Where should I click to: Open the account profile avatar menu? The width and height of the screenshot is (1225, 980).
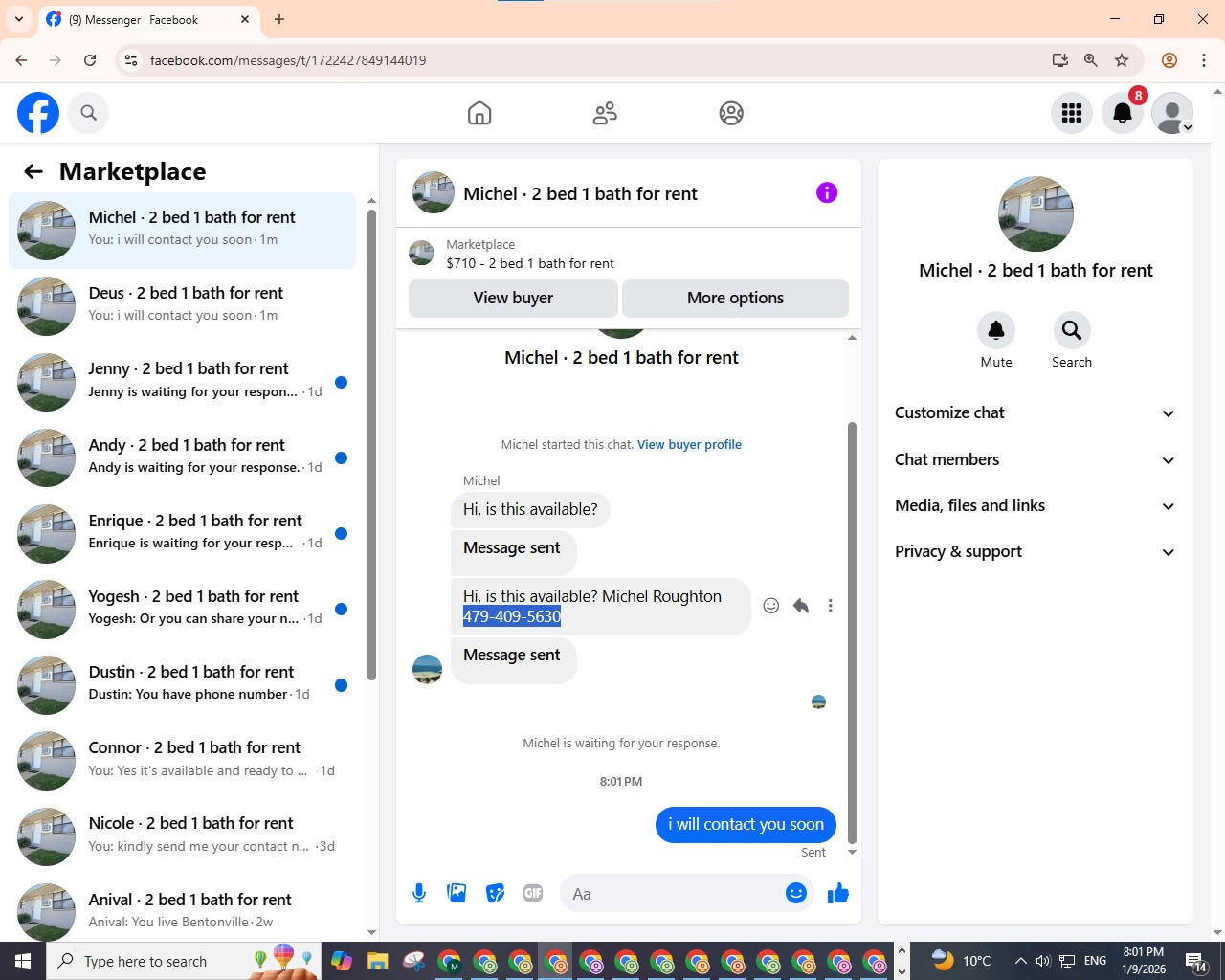1172,113
